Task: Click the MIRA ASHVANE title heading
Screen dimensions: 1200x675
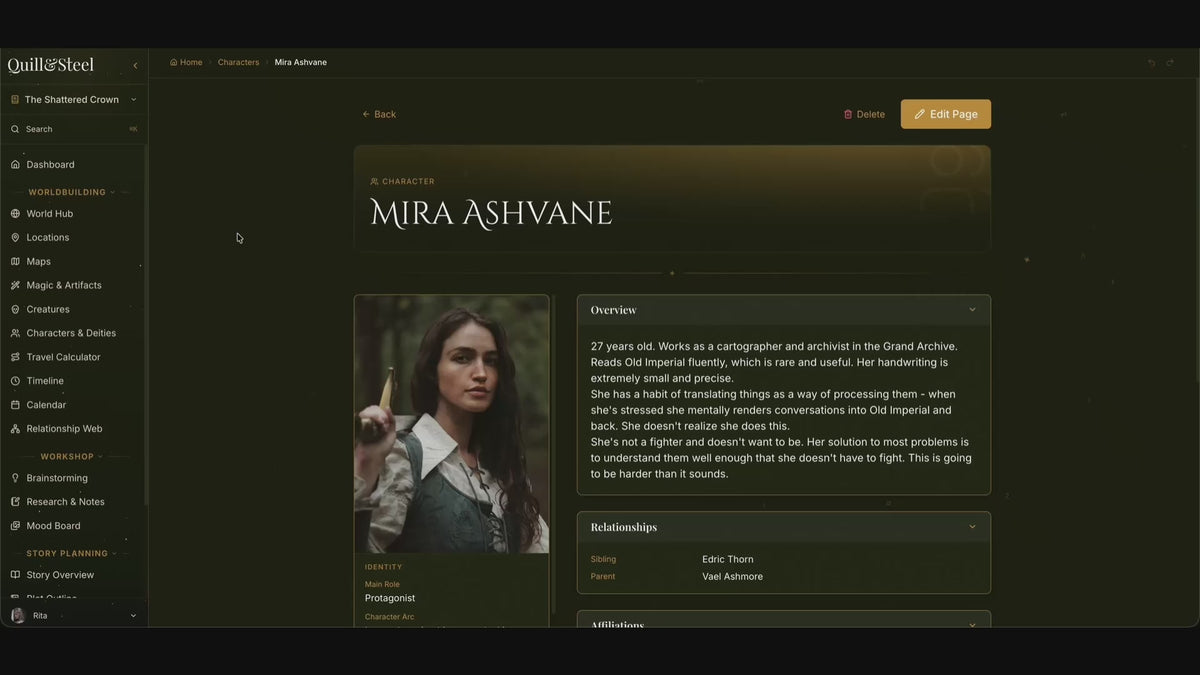Action: [x=491, y=213]
